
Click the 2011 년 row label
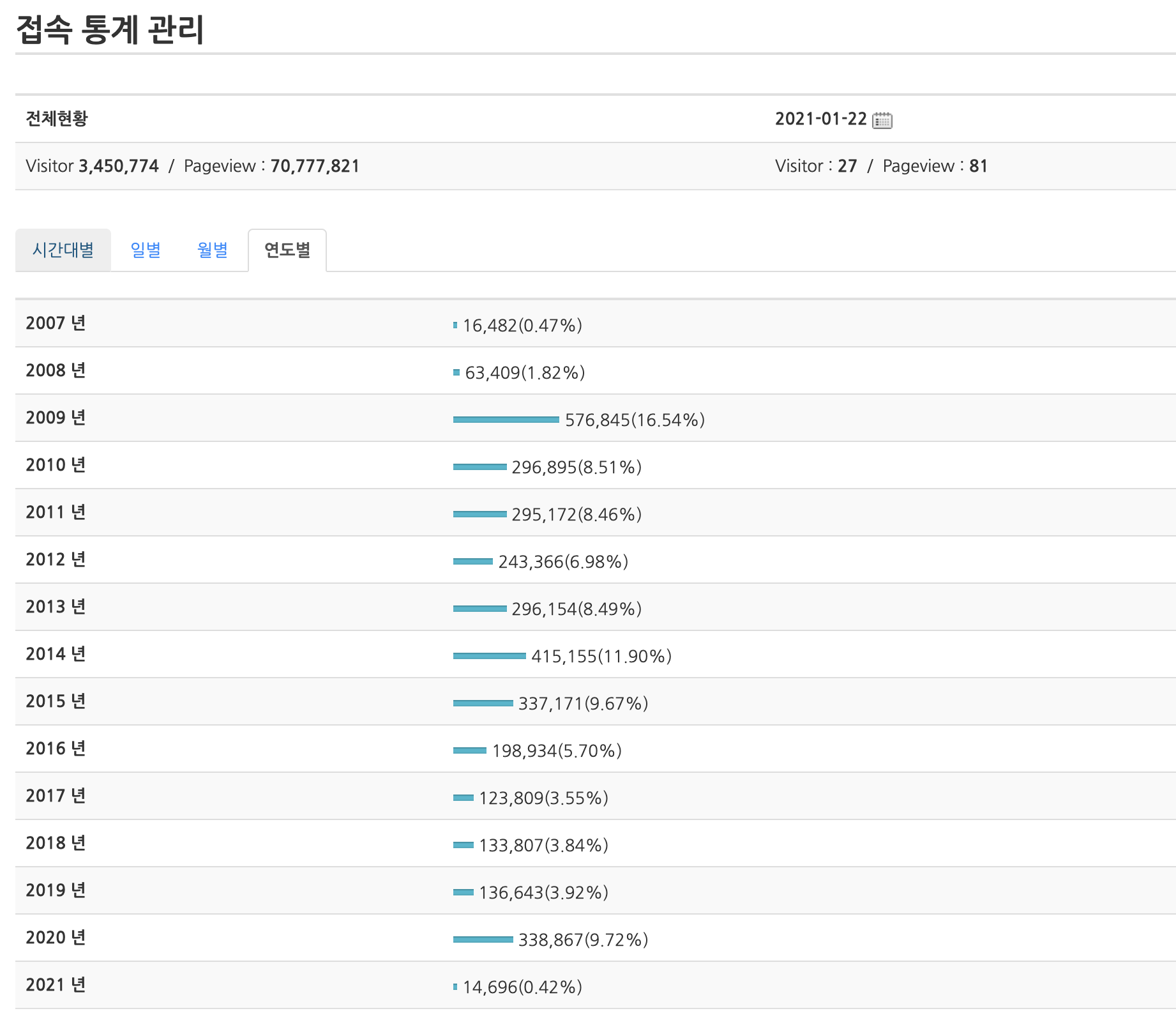56,512
